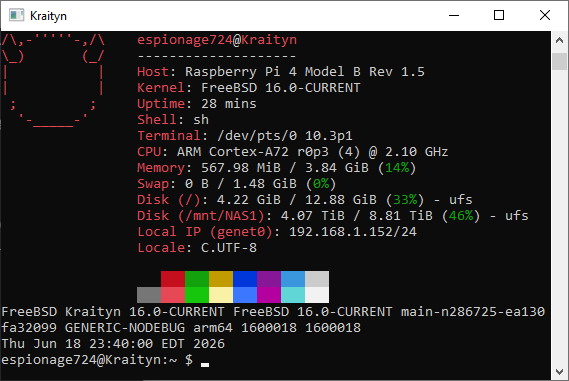This screenshot has height=381, width=569.
Task: Click the green 46% disk percentage
Action: [x=461, y=216]
